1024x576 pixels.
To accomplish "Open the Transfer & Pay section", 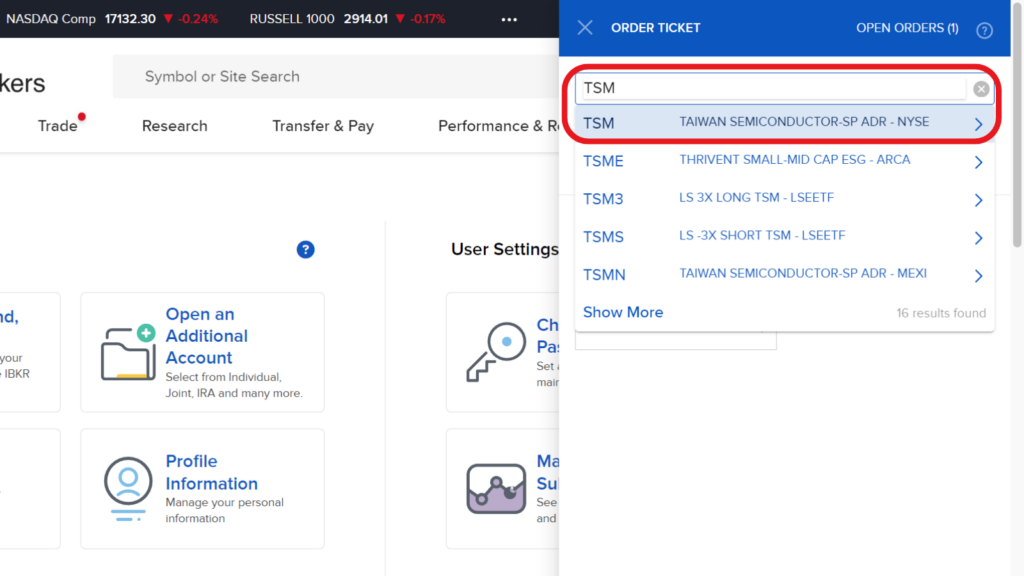I will (x=323, y=126).
